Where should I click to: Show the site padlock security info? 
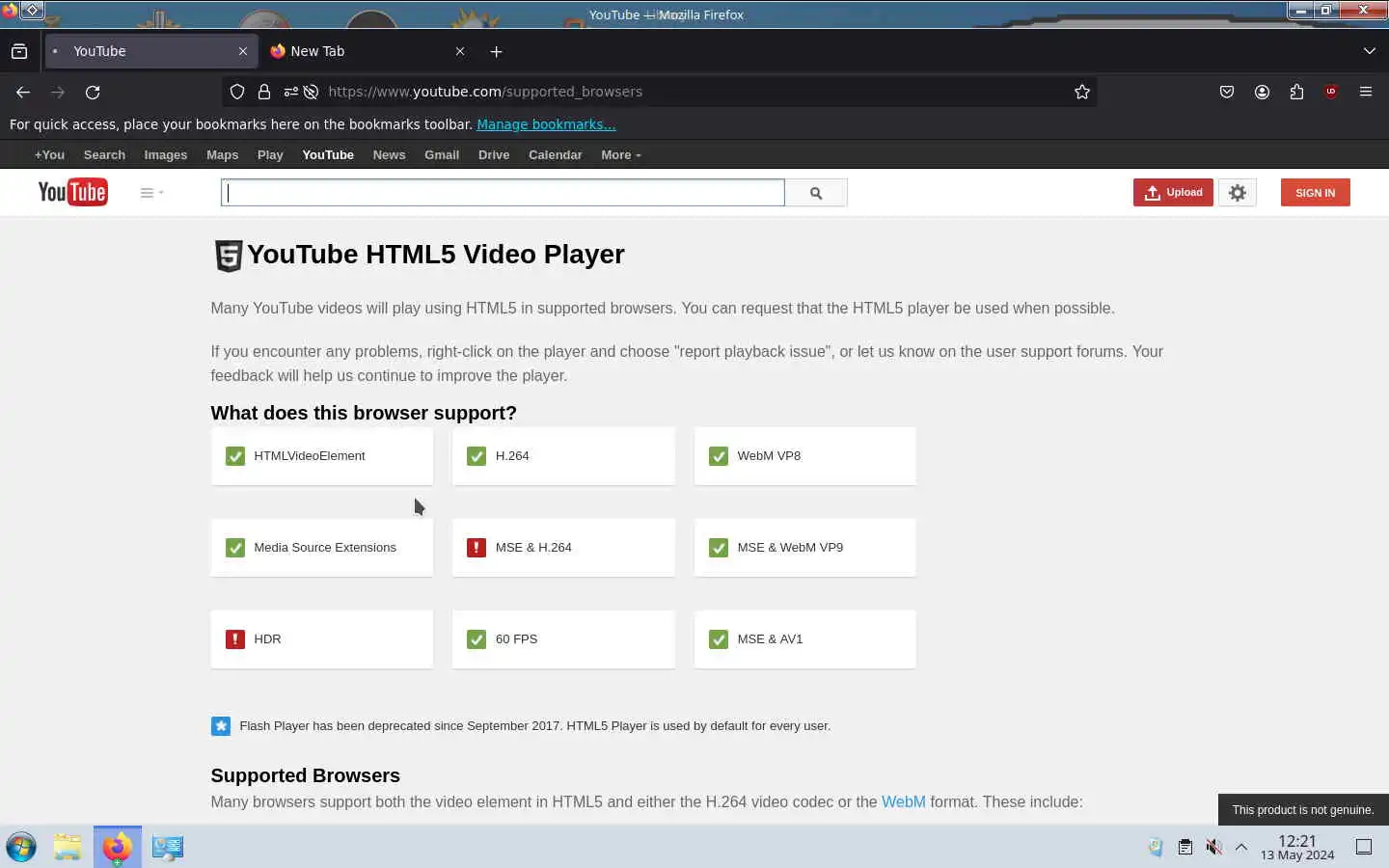pyautogui.click(x=263, y=92)
